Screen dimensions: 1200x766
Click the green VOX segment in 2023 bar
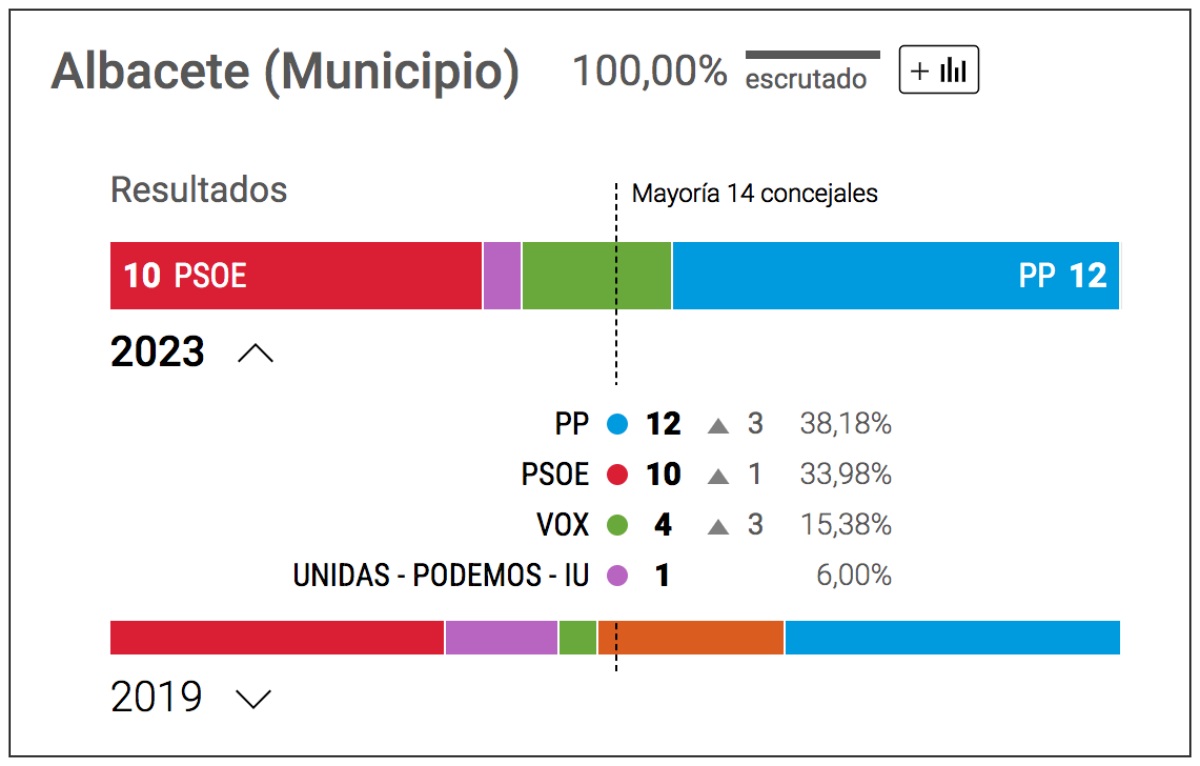pyautogui.click(x=597, y=275)
